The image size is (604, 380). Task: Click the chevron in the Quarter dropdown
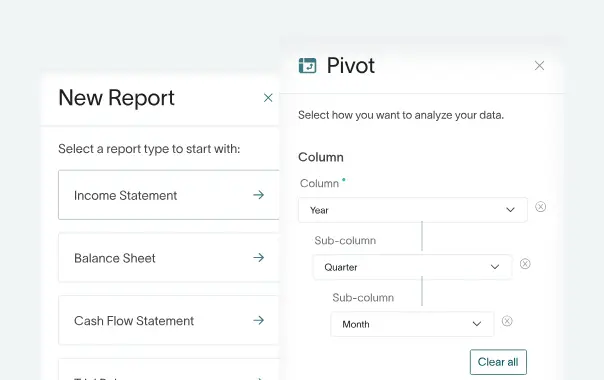point(495,267)
